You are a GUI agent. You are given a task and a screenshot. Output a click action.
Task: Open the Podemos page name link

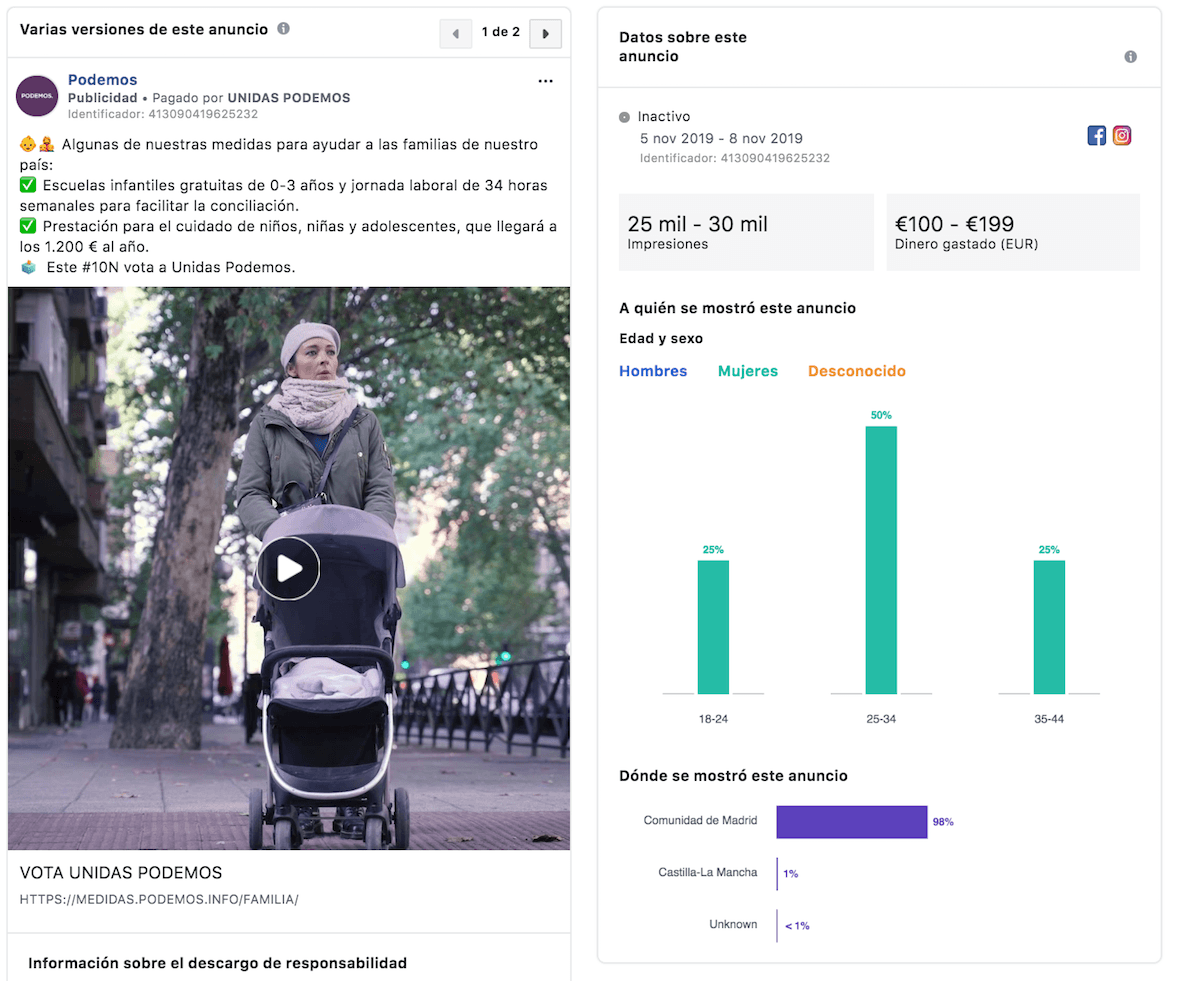pyautogui.click(x=102, y=80)
